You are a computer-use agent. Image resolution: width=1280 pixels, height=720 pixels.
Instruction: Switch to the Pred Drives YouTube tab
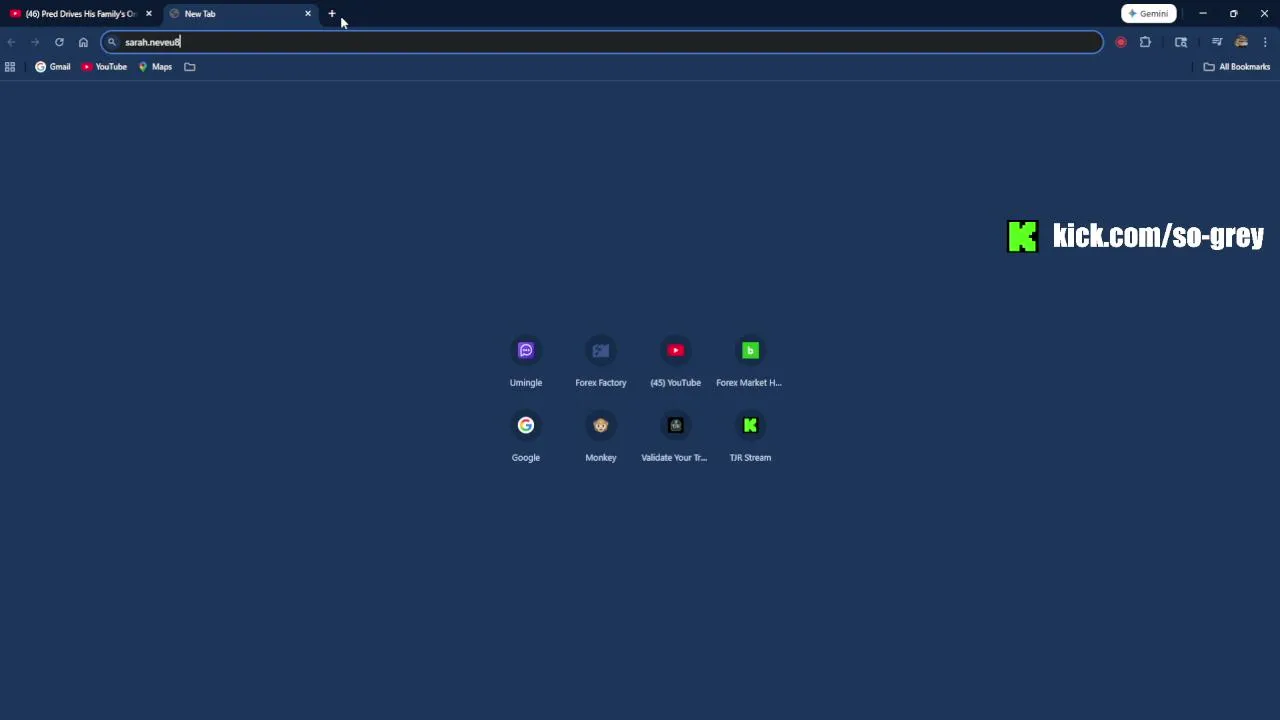(x=80, y=14)
